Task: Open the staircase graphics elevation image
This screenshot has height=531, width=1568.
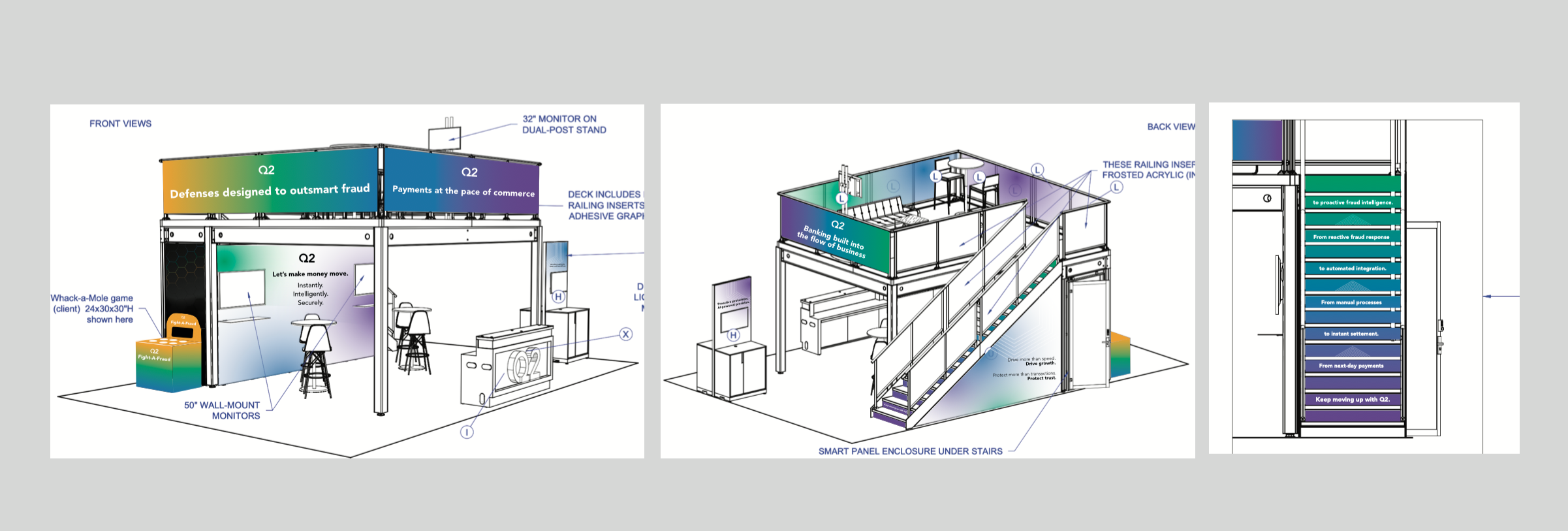Action: click(1364, 278)
